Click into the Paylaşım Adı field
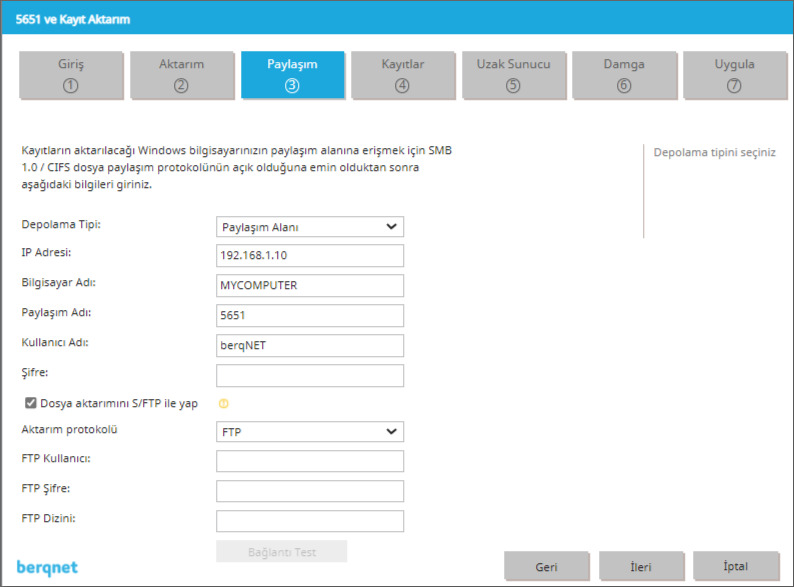 point(310,316)
